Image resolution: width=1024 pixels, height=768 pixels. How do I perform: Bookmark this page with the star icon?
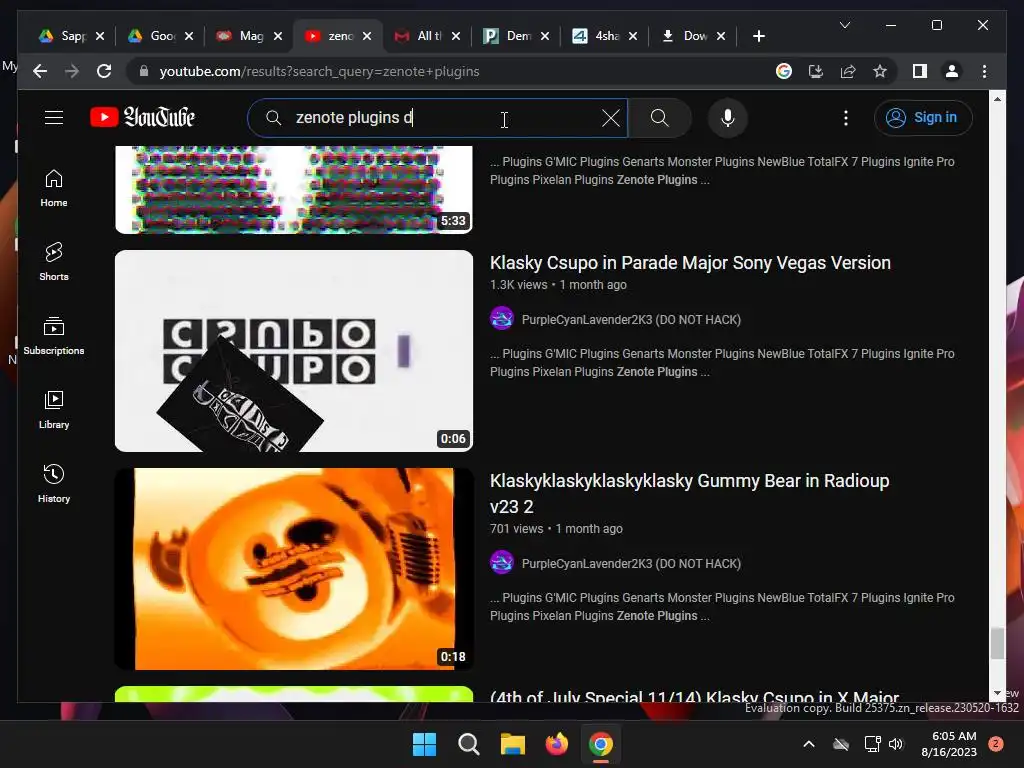tap(880, 71)
